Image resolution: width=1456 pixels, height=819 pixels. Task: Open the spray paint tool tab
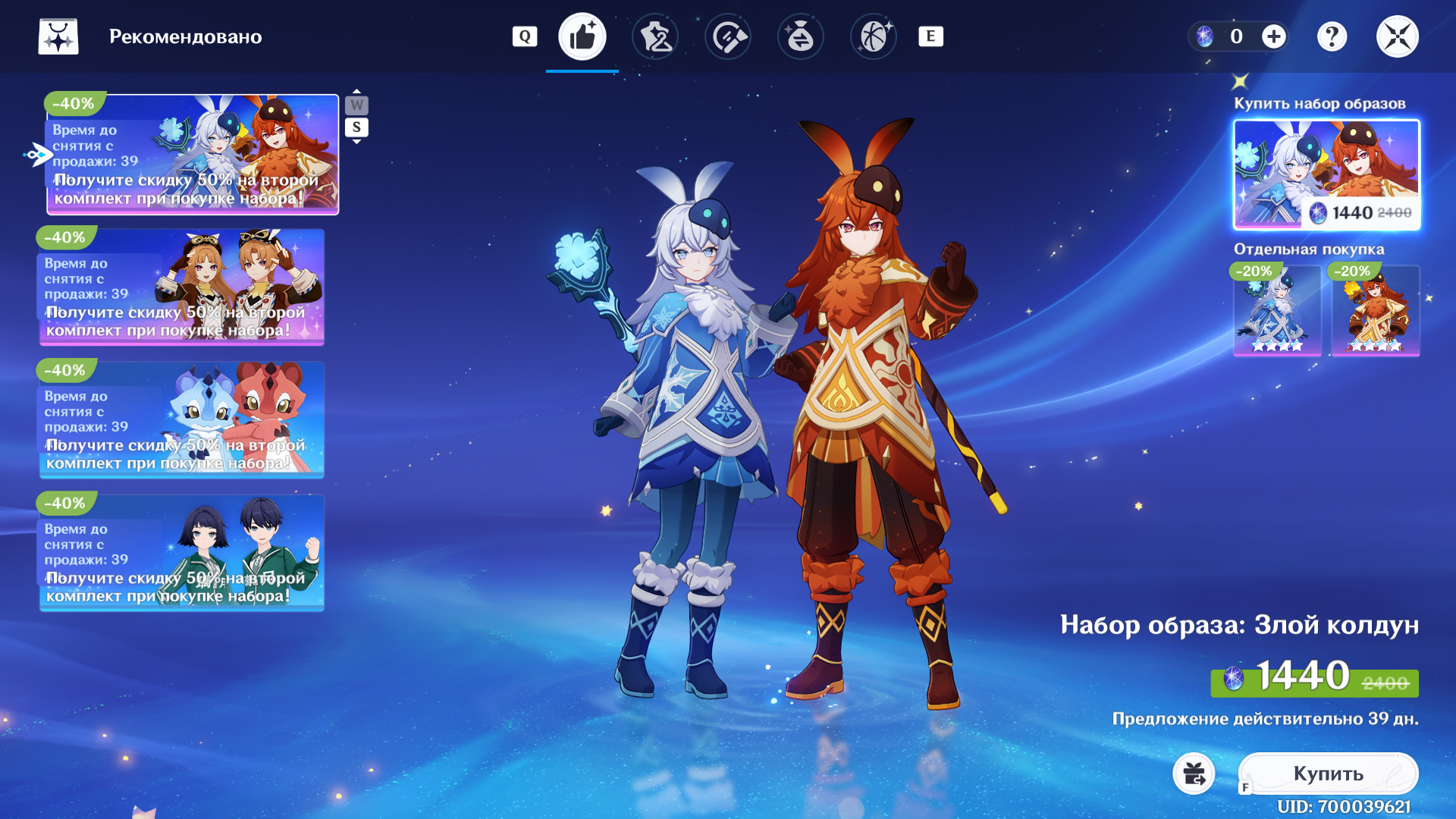pyautogui.click(x=728, y=36)
